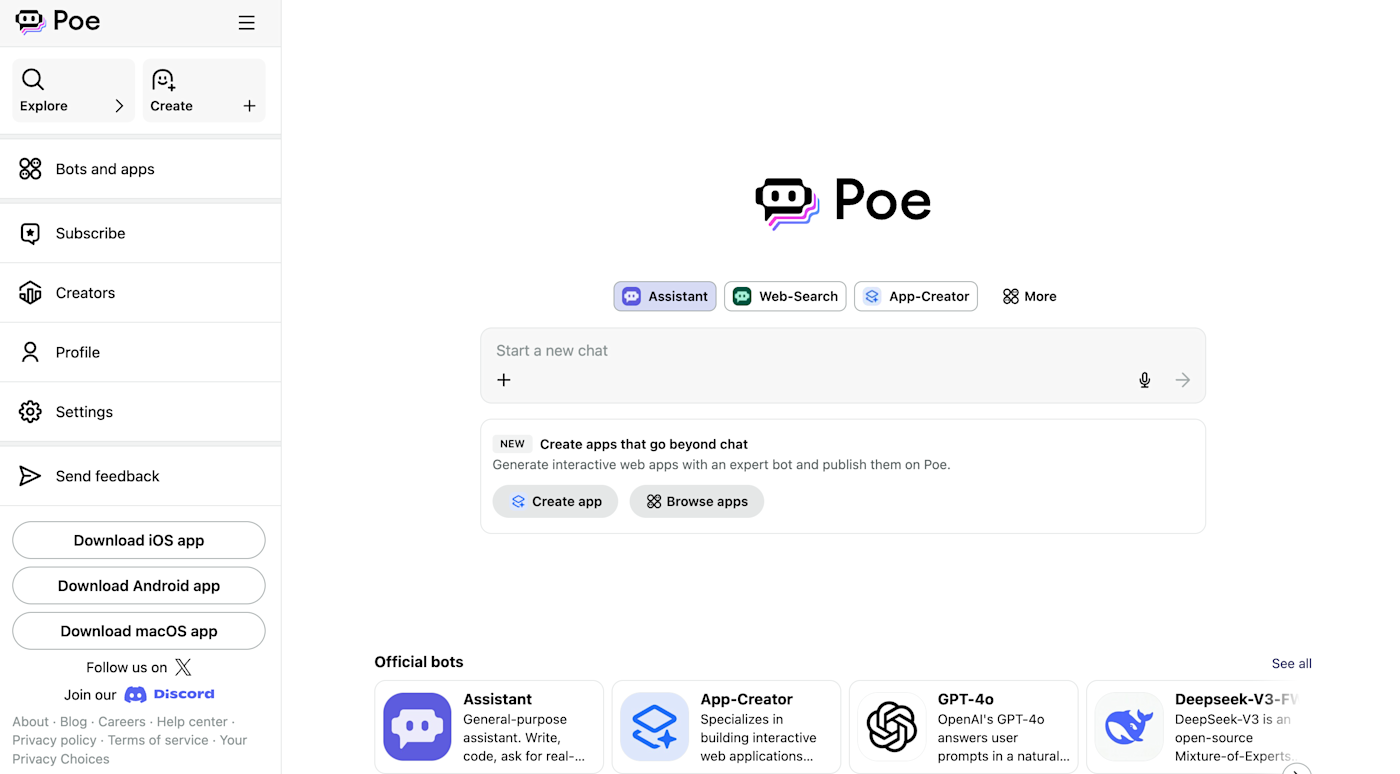Open Settings from the sidebar
Viewport: 1400px width, 774px height.
coord(140,412)
